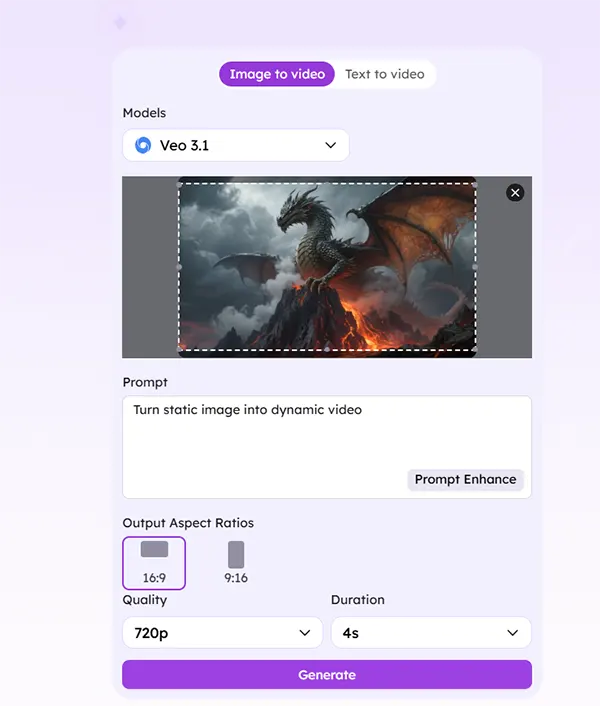Switch to the Text to video tab
The width and height of the screenshot is (600, 706).
click(x=384, y=74)
